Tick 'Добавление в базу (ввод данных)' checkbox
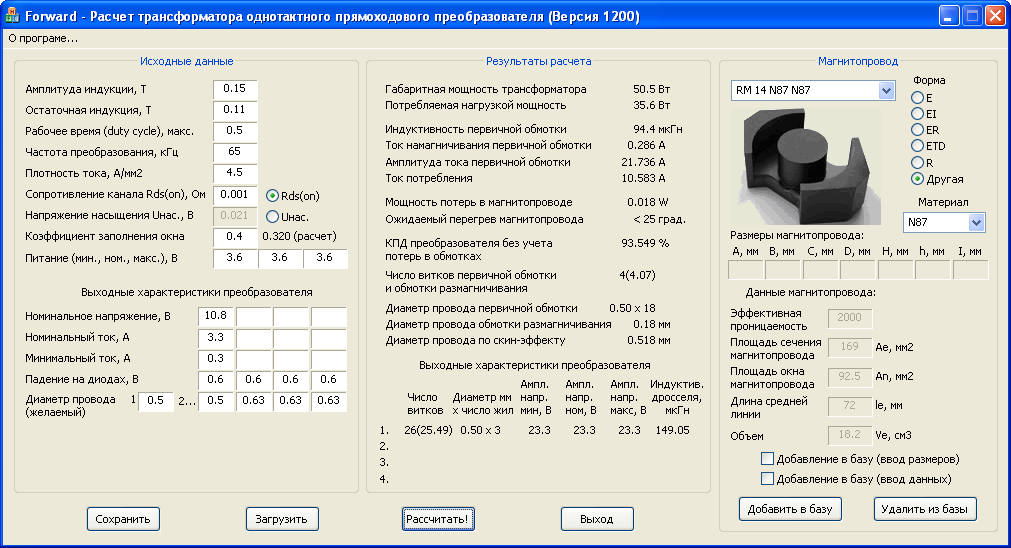The width and height of the screenshot is (1011, 548). pos(767,479)
